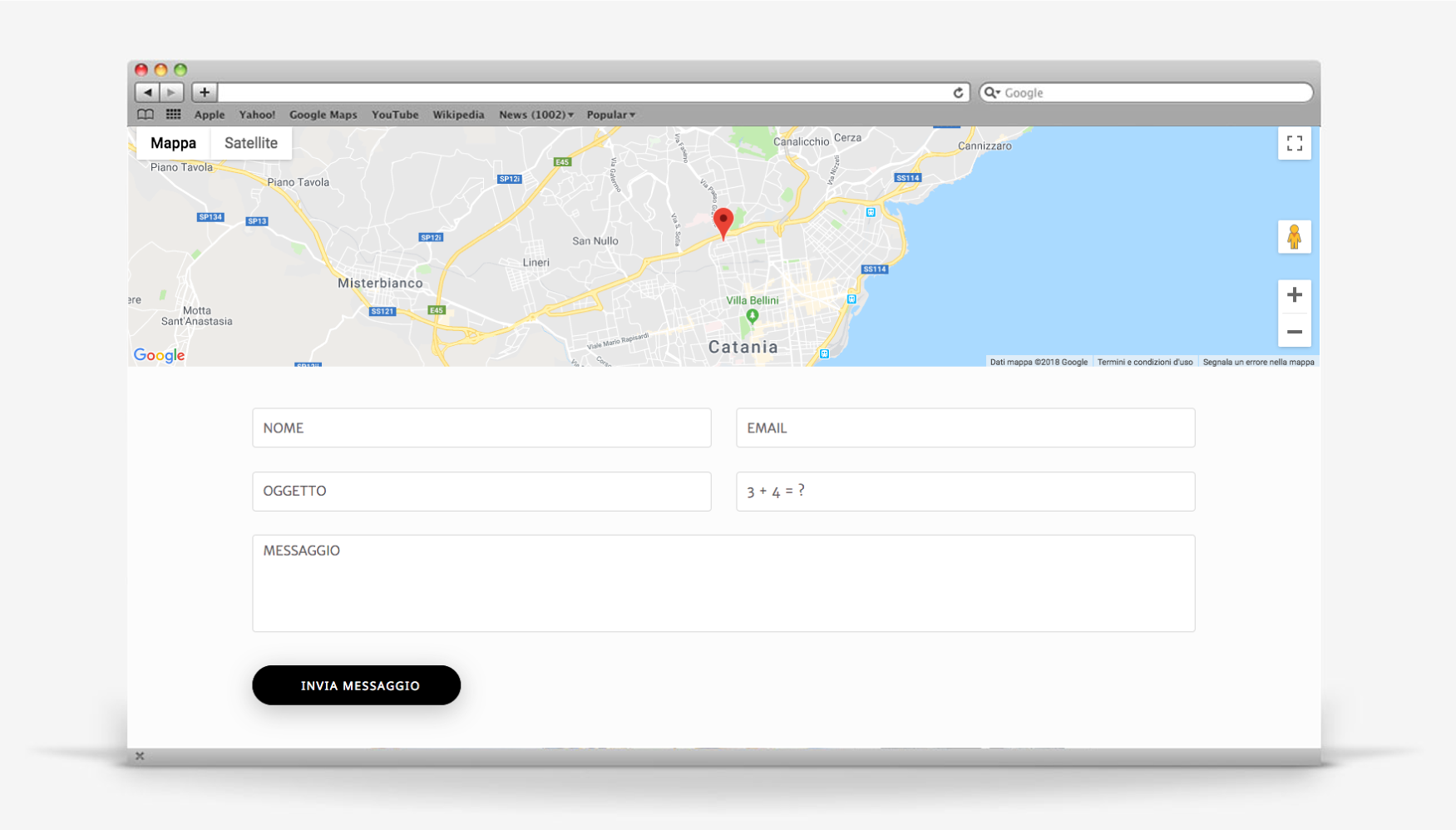Click the Dati mappa ©2018 Google text
Screen dimensions: 1456x830
[1039, 362]
